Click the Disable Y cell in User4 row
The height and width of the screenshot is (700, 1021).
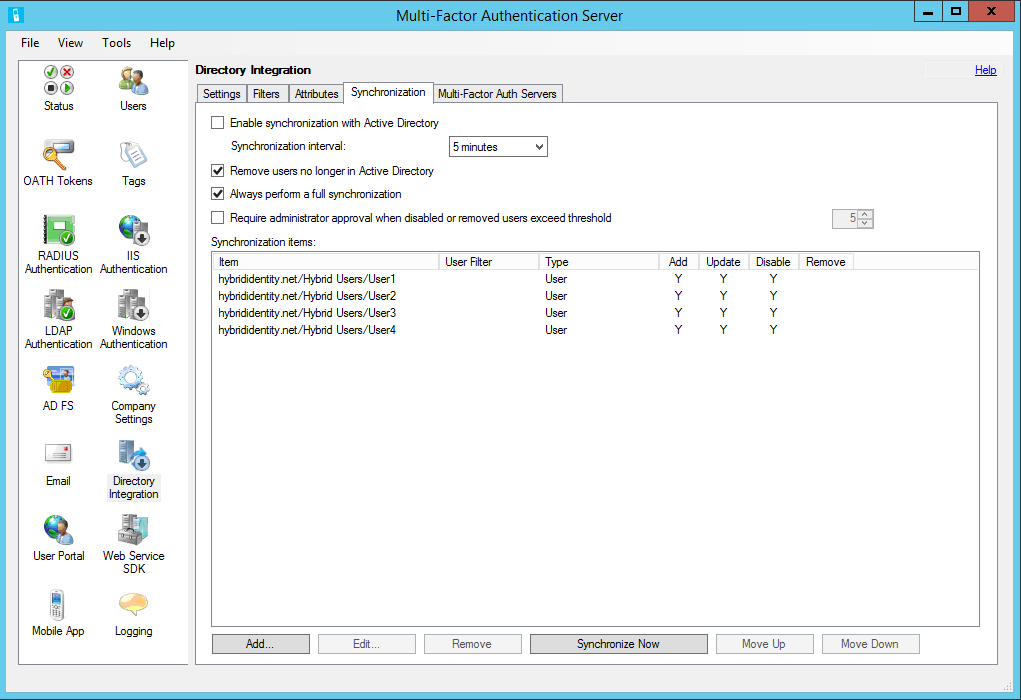coord(773,329)
